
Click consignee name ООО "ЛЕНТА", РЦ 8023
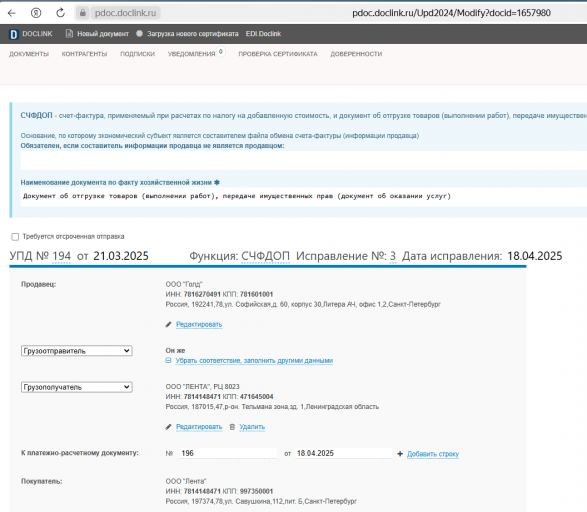point(203,386)
